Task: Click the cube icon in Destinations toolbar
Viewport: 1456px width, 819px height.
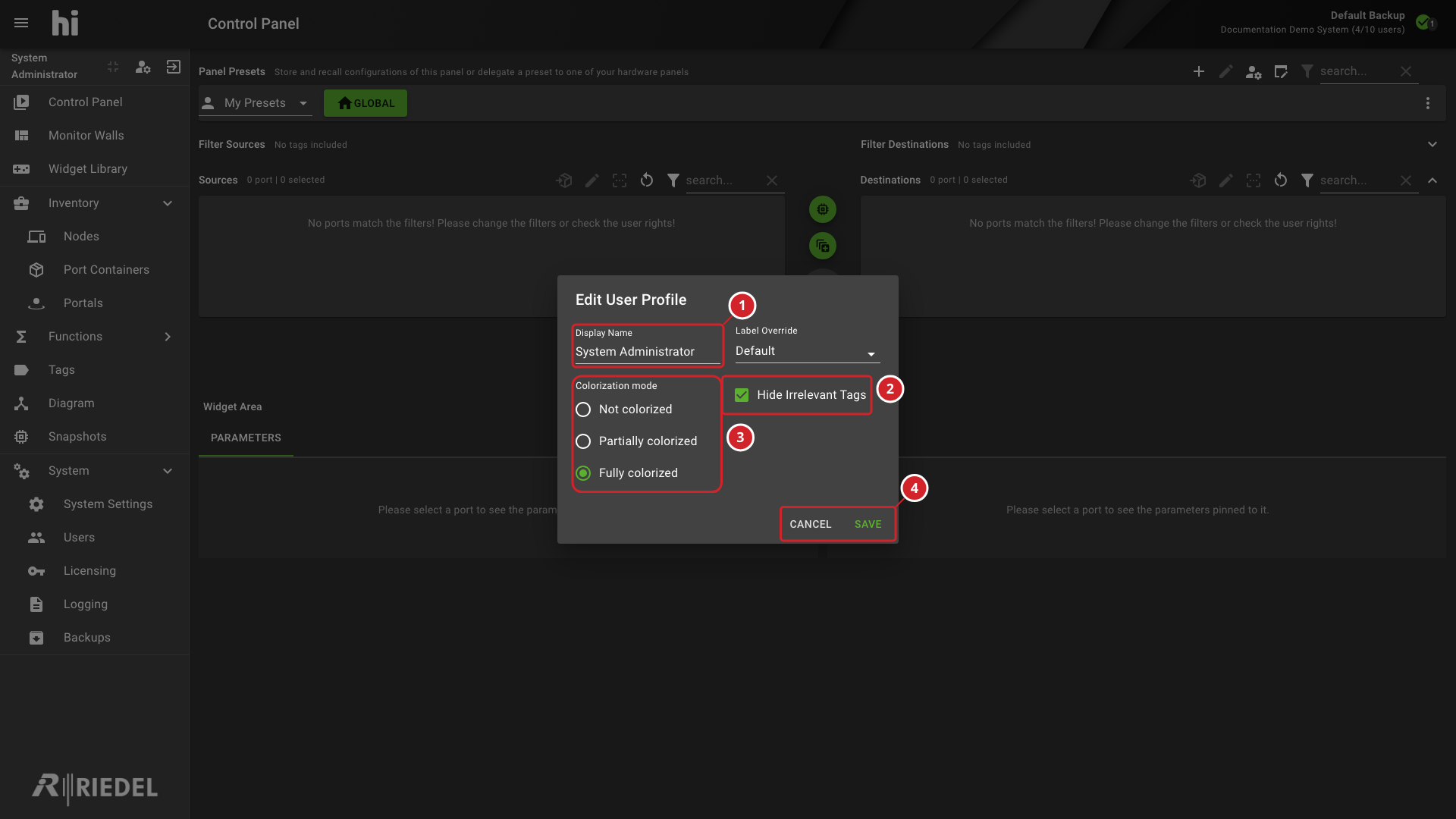Action: click(1199, 180)
